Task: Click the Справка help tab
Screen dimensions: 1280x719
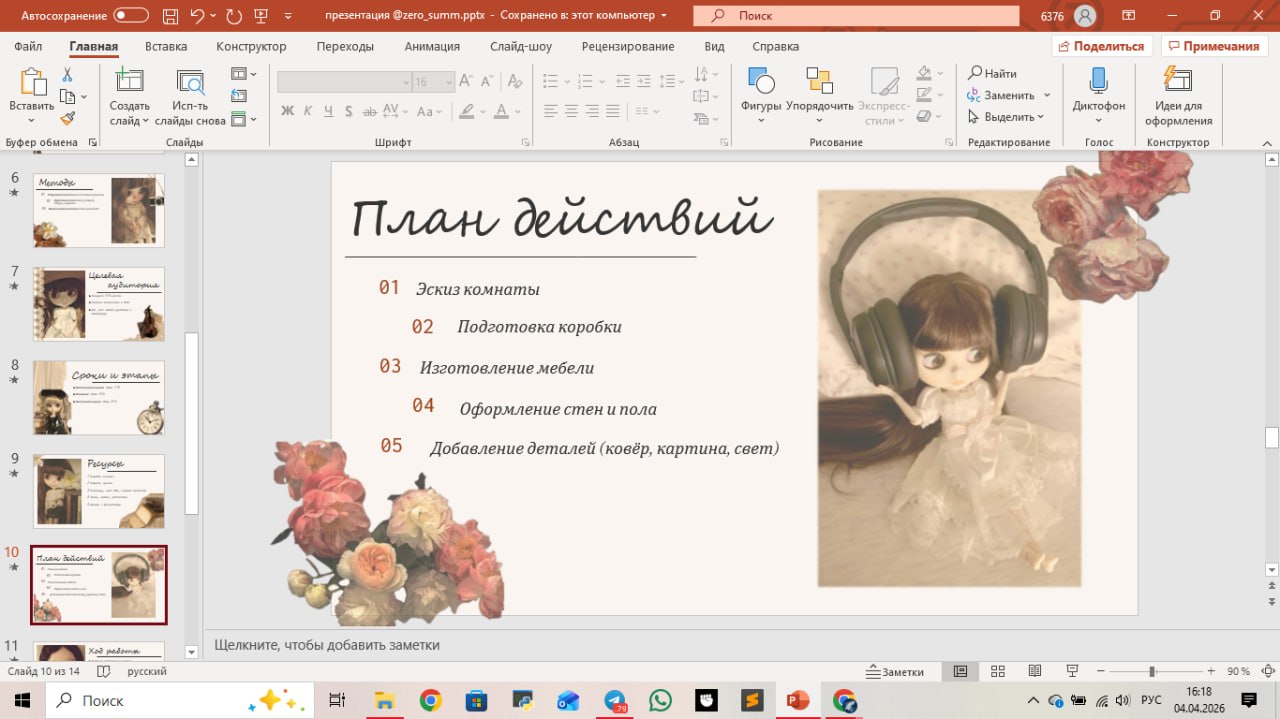Action: pos(775,46)
